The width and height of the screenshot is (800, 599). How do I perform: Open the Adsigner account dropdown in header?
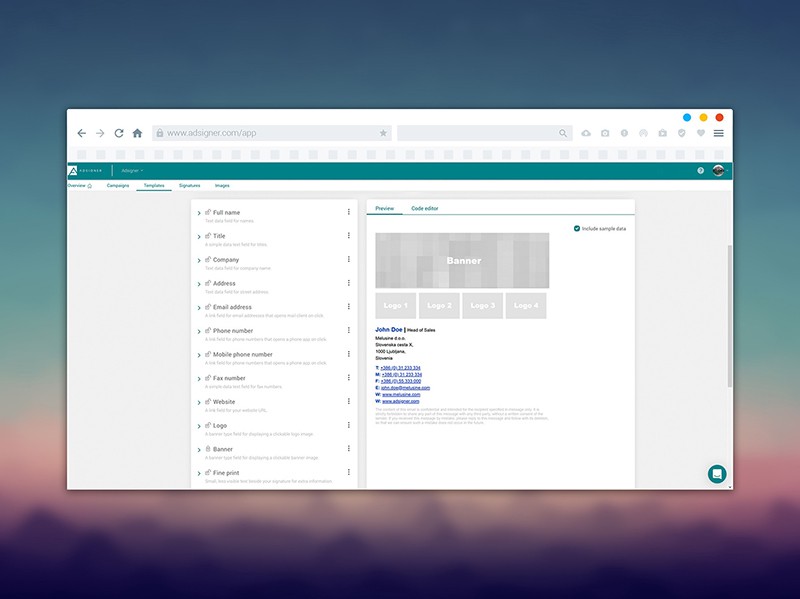132,171
